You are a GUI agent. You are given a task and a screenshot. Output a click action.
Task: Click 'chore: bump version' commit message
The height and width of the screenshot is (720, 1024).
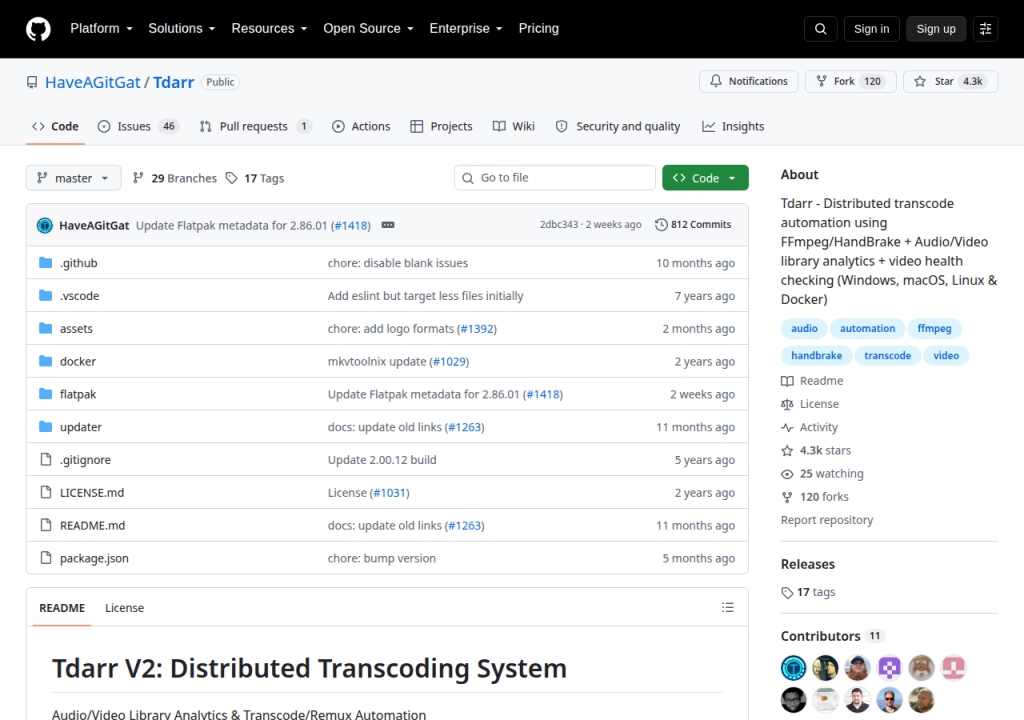click(x=381, y=559)
